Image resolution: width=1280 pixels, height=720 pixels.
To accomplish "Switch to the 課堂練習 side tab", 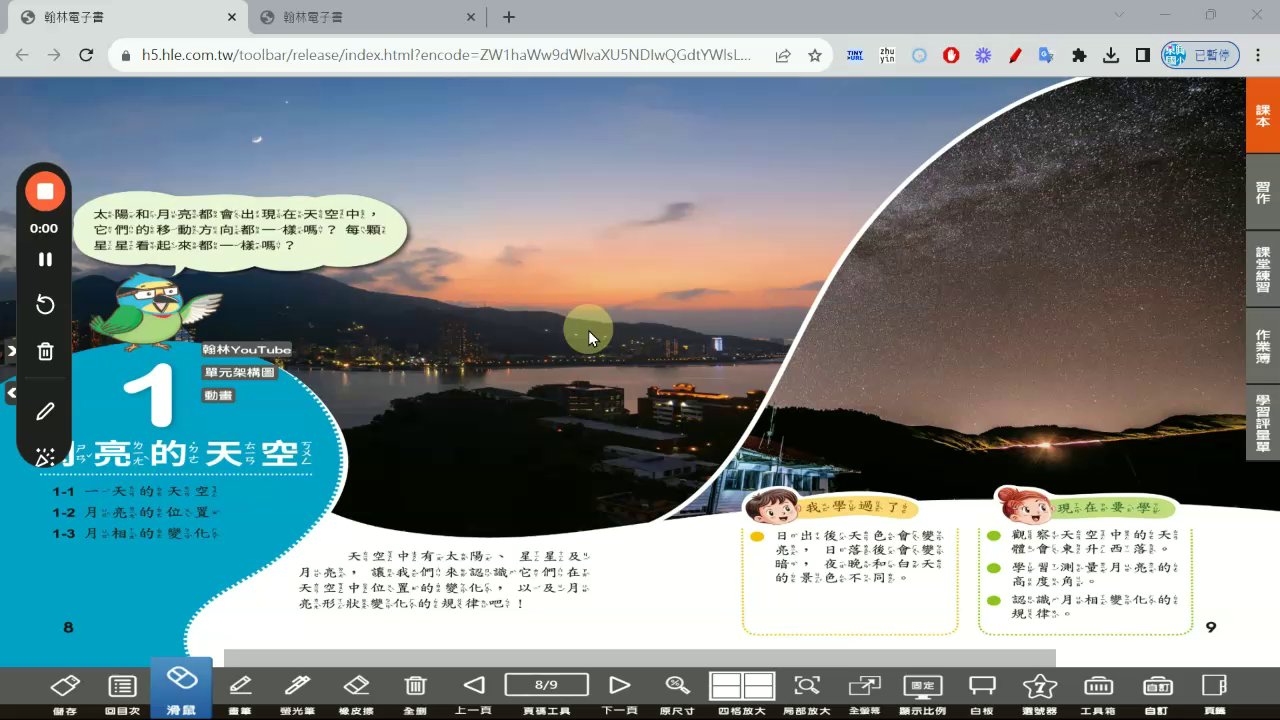I will [x=1263, y=269].
